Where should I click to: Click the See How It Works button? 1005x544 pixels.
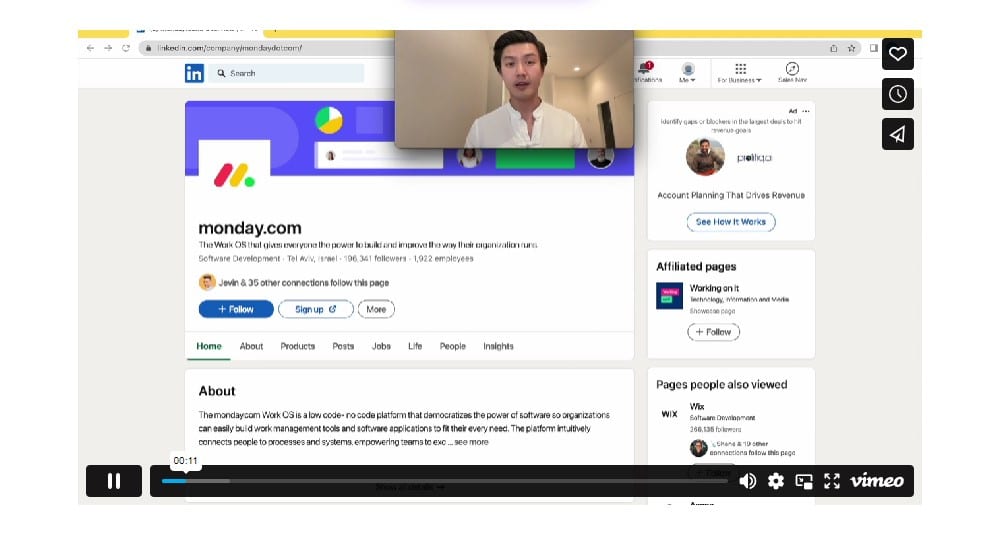[730, 222]
